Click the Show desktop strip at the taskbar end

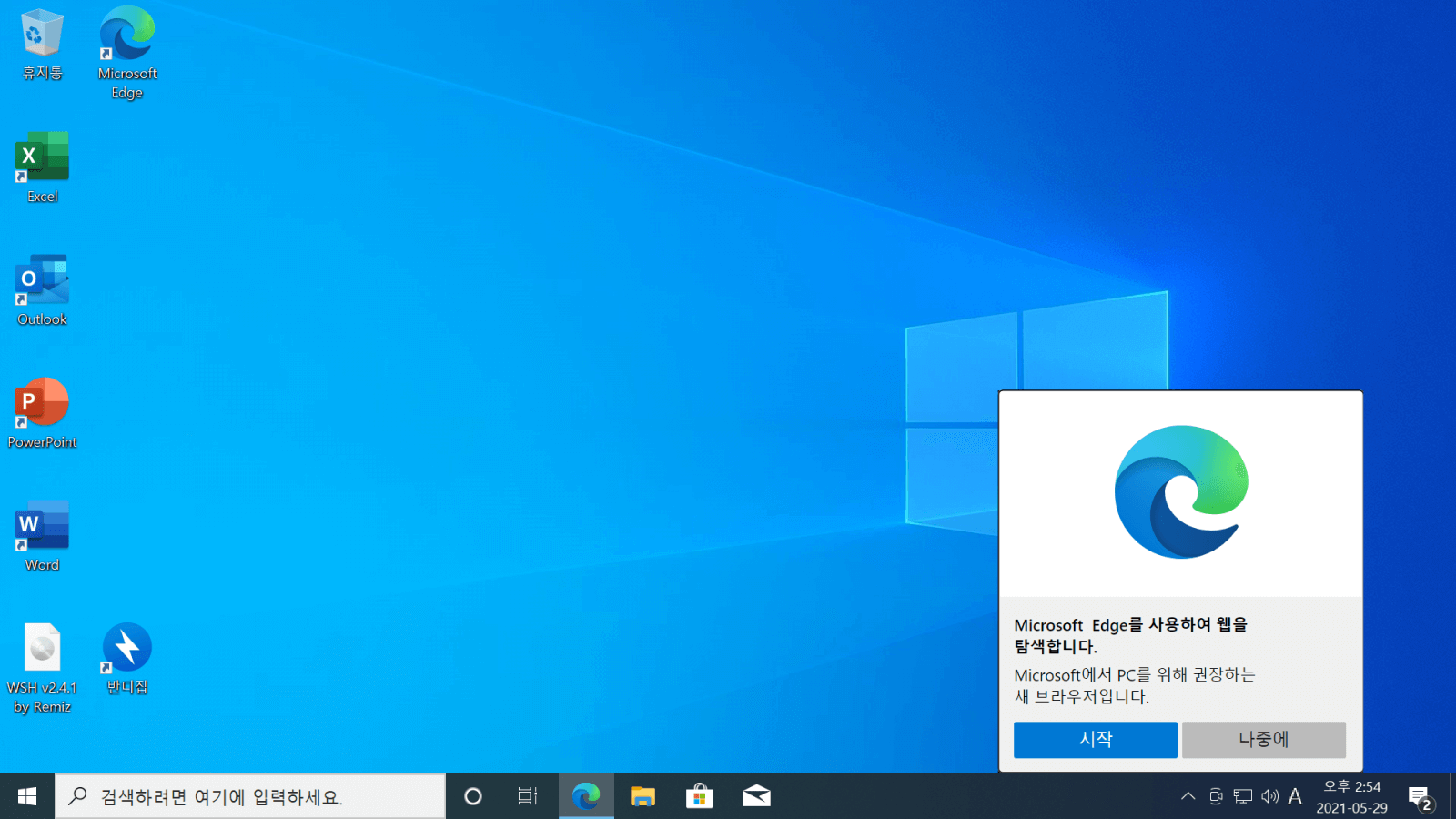[1452, 796]
